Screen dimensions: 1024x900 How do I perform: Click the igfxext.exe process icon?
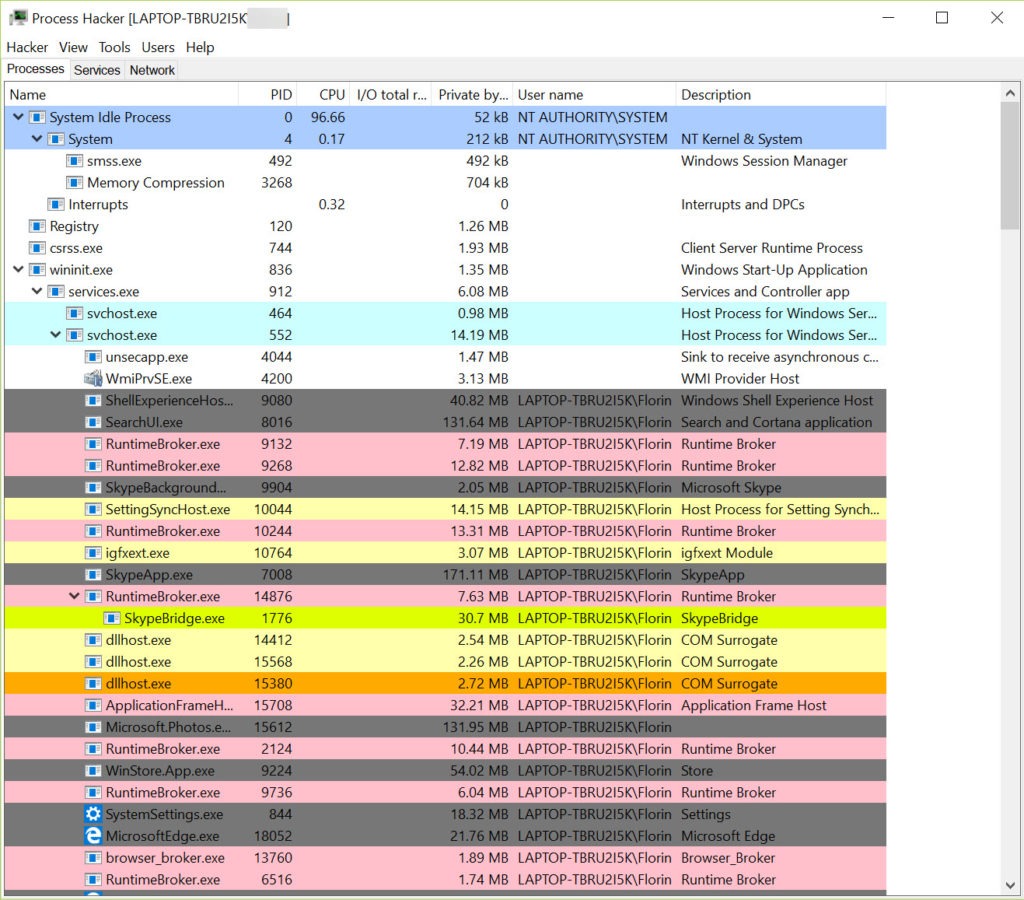point(93,553)
